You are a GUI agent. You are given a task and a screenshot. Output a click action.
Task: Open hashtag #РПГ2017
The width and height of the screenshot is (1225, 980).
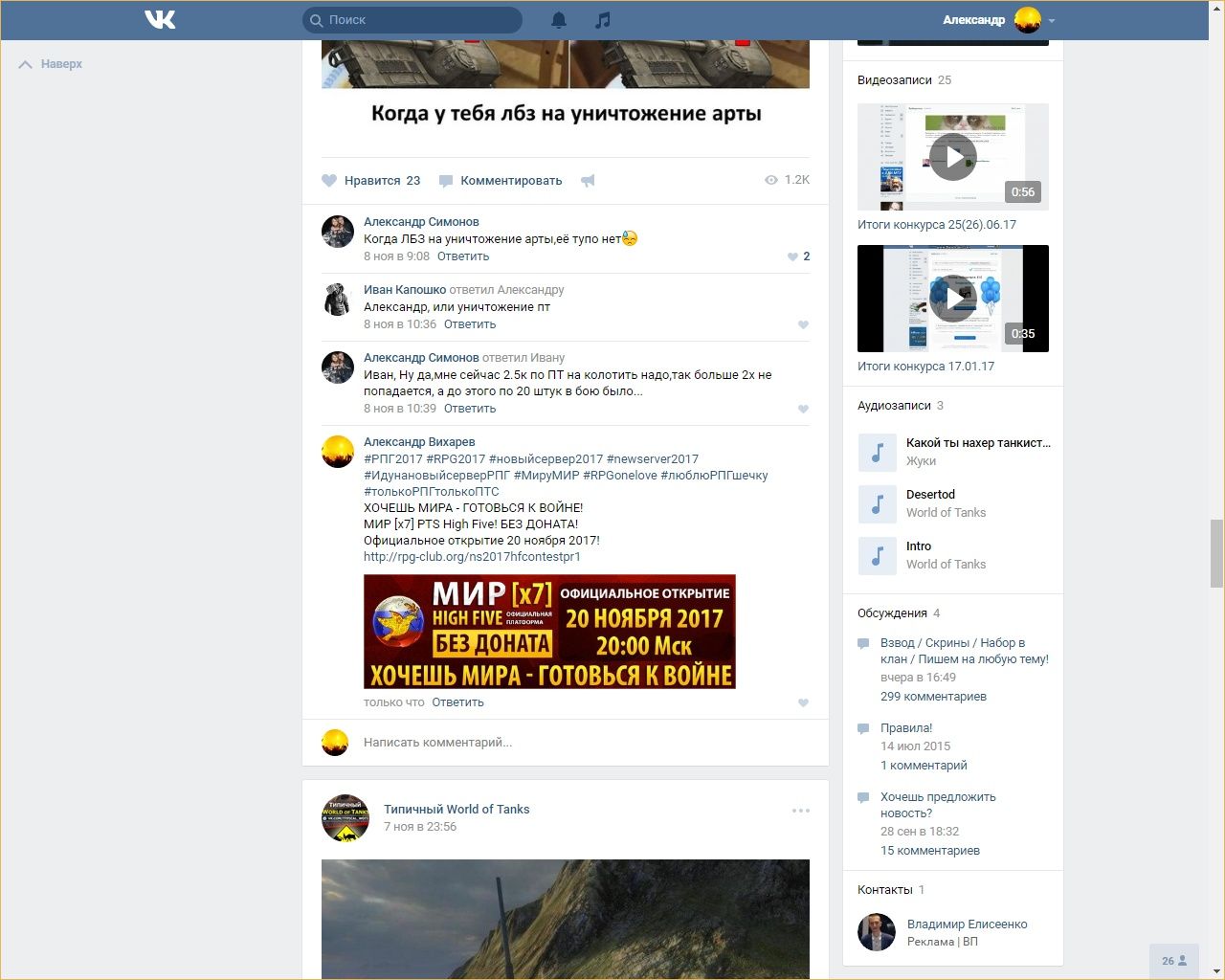coord(392,459)
